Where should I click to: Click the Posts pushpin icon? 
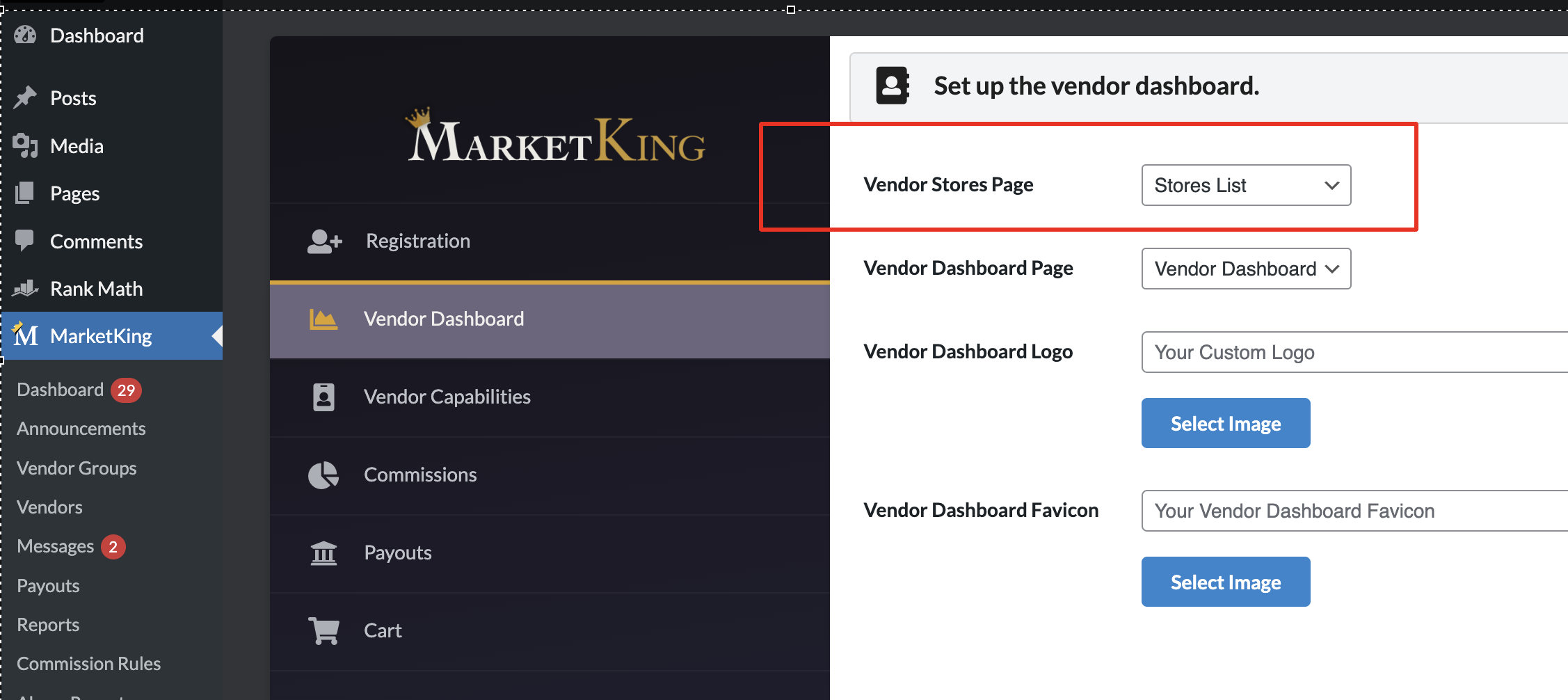[x=25, y=97]
